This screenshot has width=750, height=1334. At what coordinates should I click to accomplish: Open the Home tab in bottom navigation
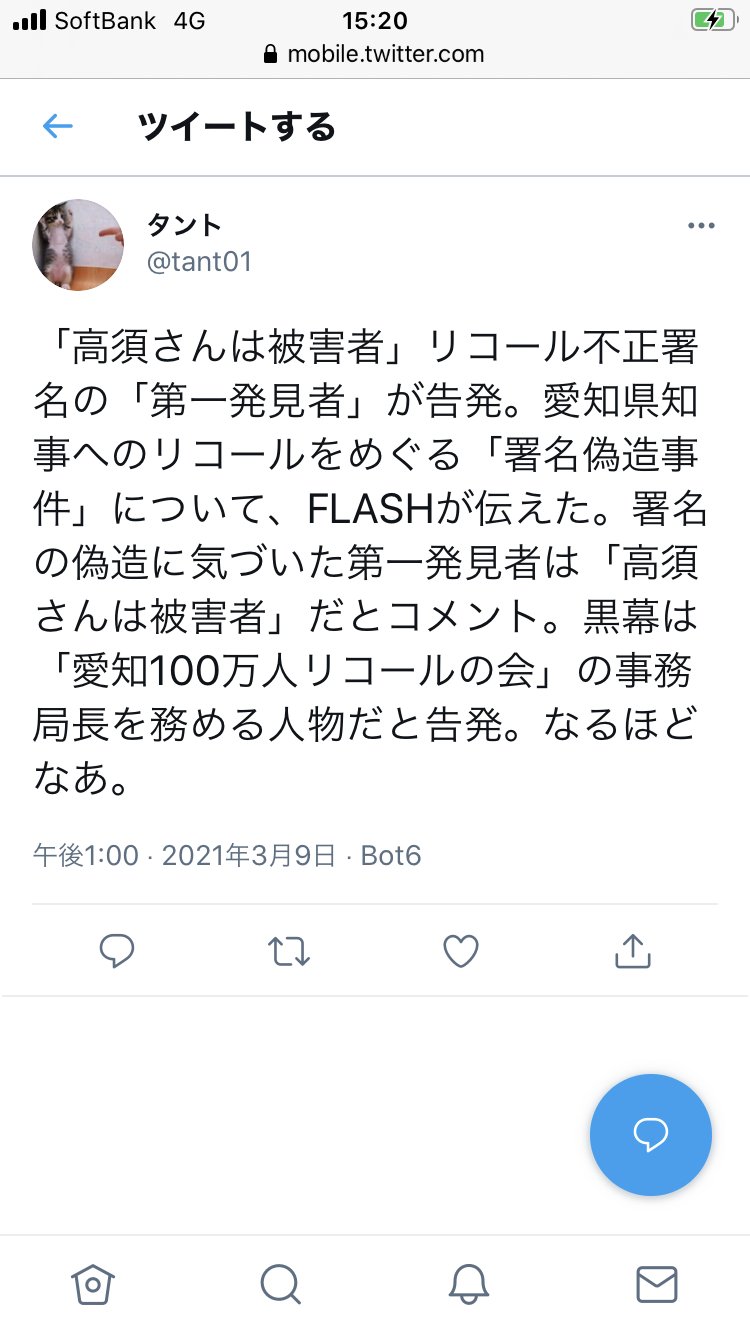pyautogui.click(x=93, y=1283)
